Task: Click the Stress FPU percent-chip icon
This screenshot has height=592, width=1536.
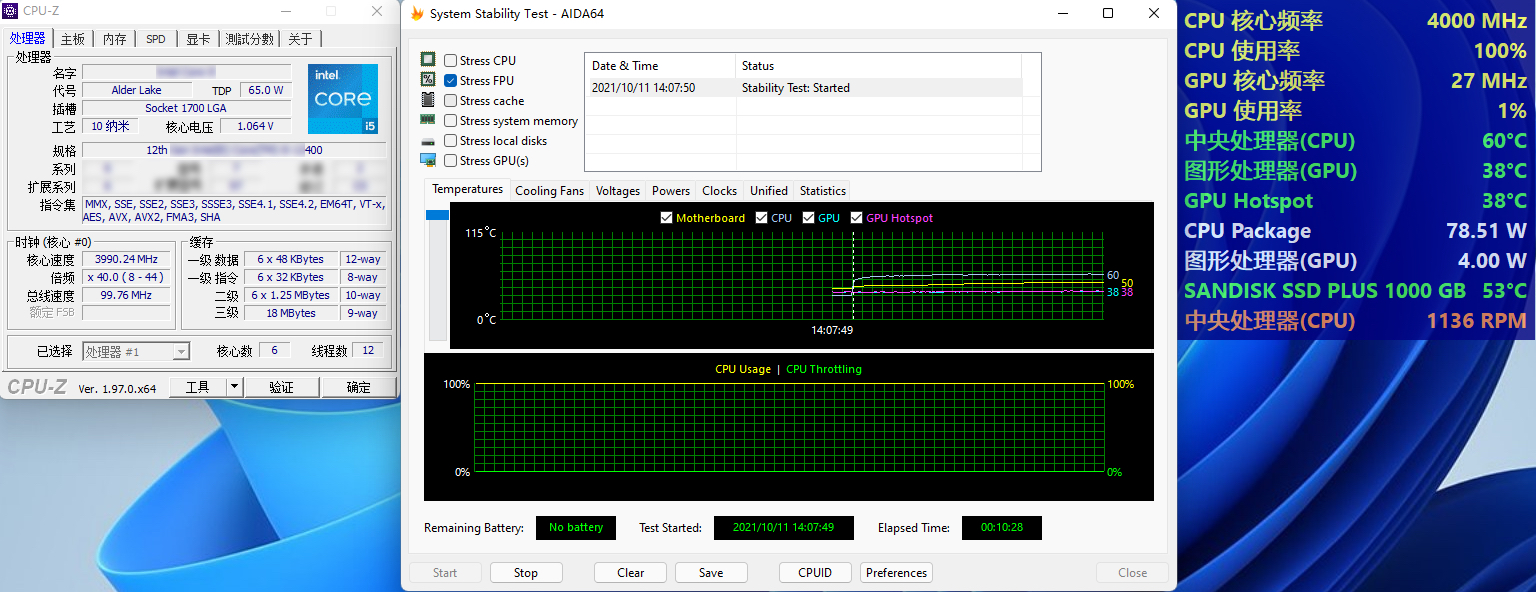Action: pos(429,80)
